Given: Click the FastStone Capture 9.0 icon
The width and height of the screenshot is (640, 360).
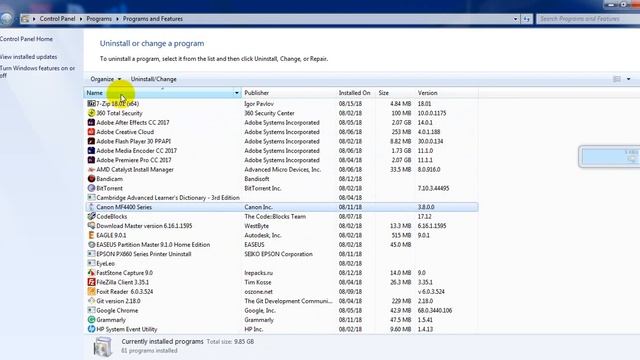Looking at the screenshot, I should tap(91, 273).
